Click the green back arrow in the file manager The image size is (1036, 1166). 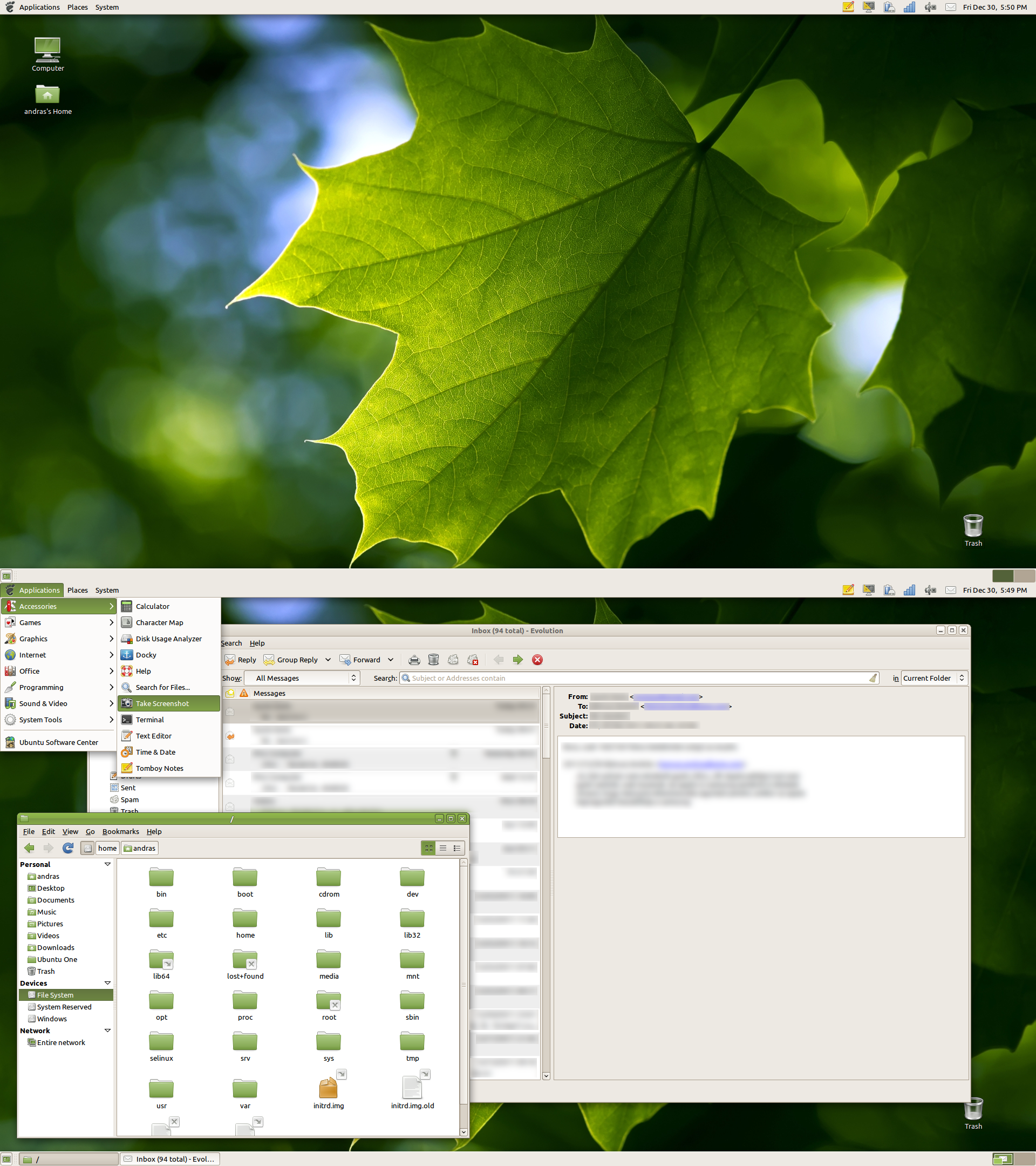30,848
